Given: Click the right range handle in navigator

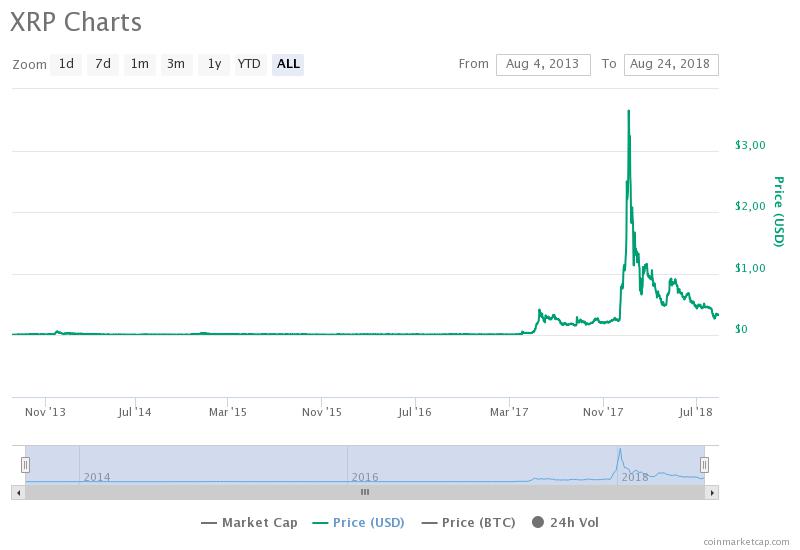Looking at the screenshot, I should (704, 465).
